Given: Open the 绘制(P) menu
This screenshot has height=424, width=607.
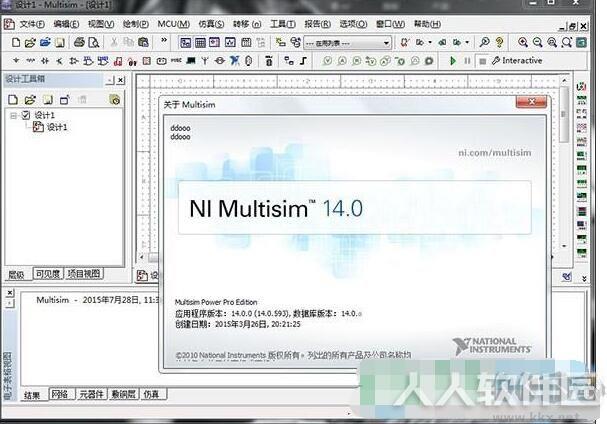Looking at the screenshot, I should [135, 24].
